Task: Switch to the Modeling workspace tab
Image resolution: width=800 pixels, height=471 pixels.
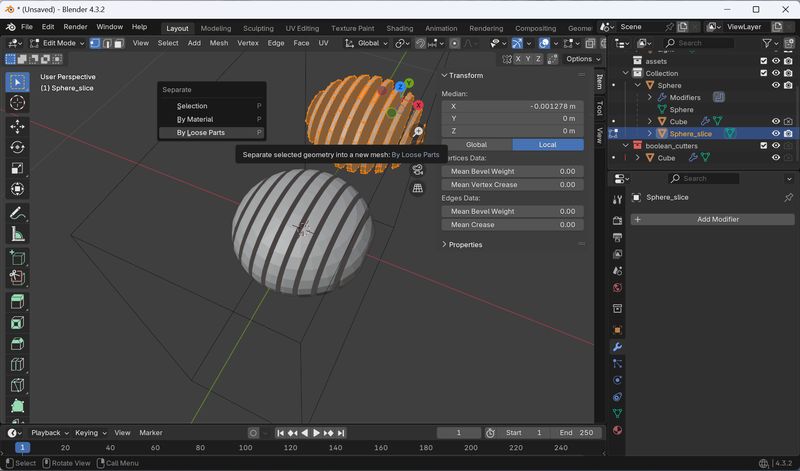Action: (x=216, y=29)
